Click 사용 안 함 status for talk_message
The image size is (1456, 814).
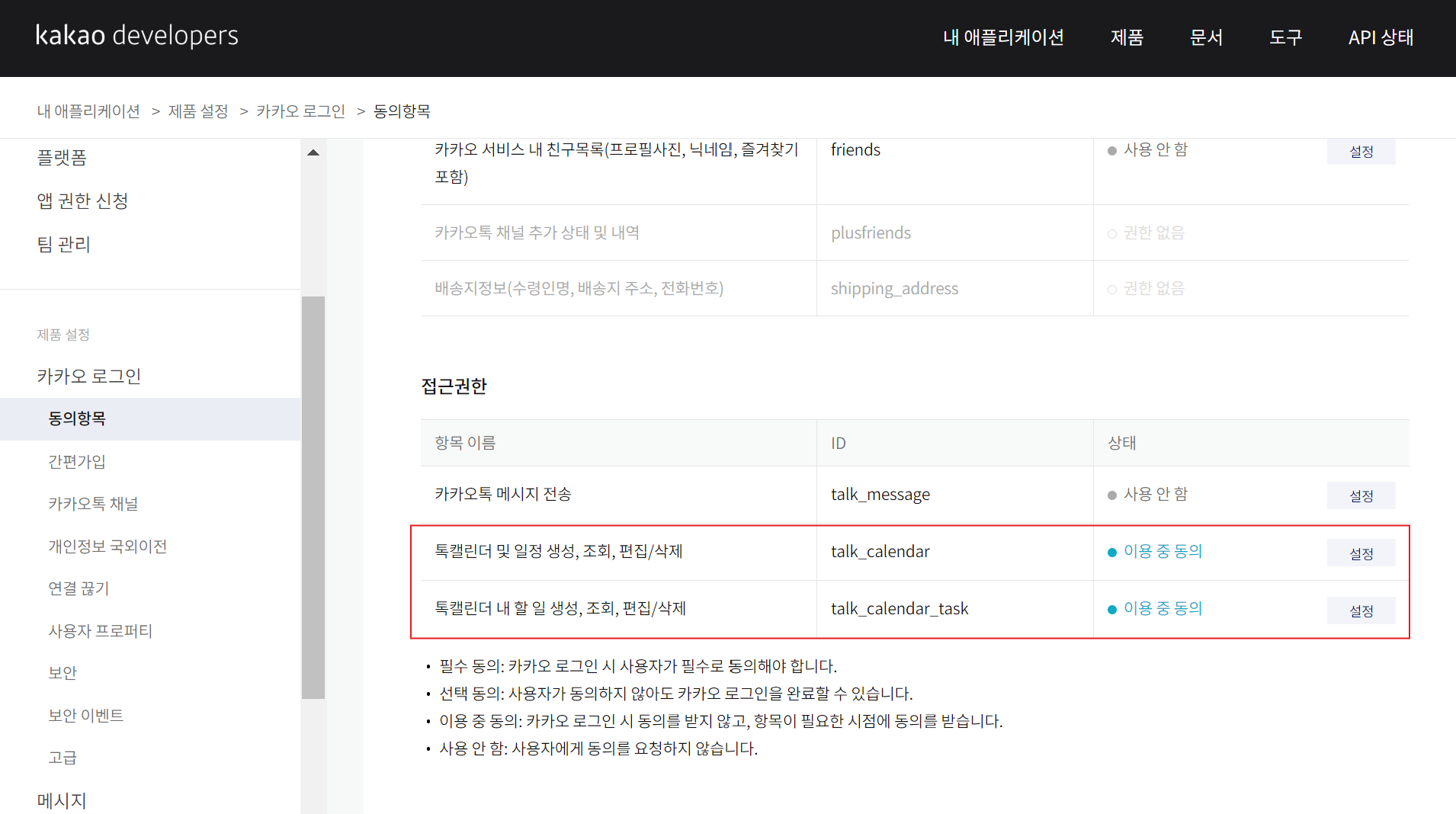1148,495
